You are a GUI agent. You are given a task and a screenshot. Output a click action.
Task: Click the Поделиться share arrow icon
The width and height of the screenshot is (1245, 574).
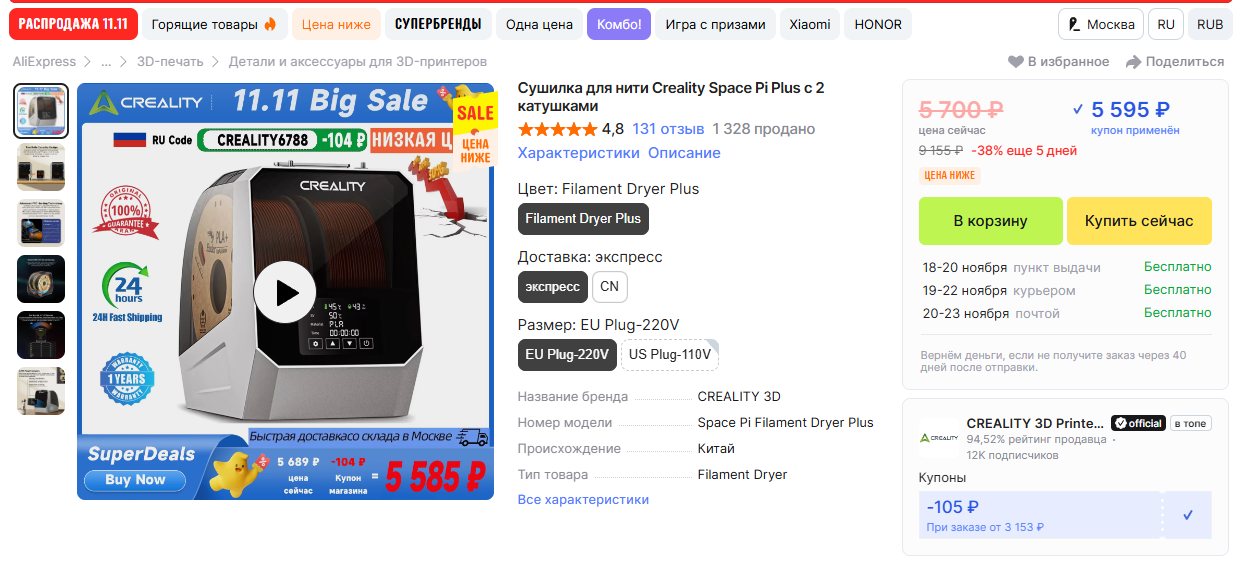[x=1133, y=62]
